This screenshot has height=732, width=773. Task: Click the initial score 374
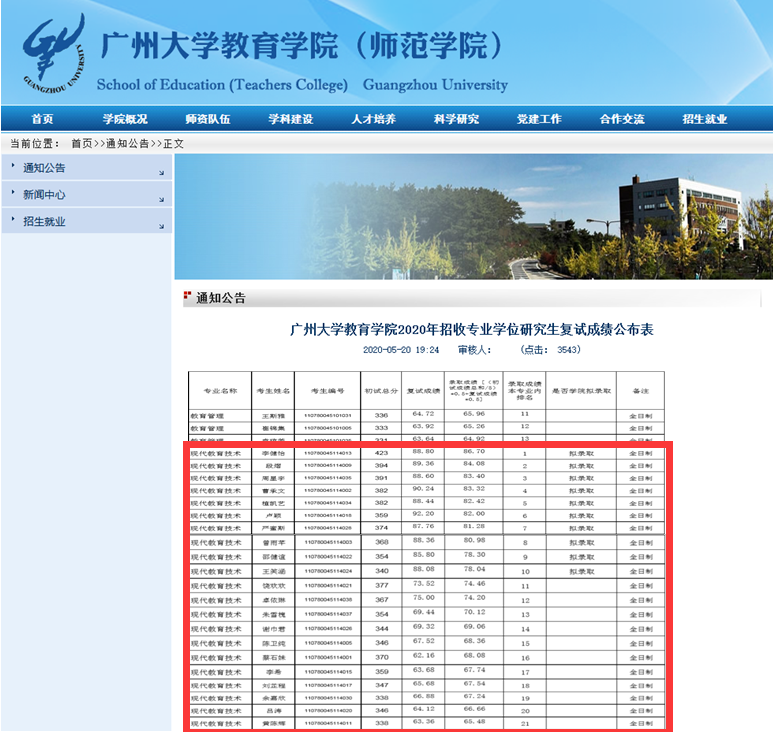tap(381, 527)
